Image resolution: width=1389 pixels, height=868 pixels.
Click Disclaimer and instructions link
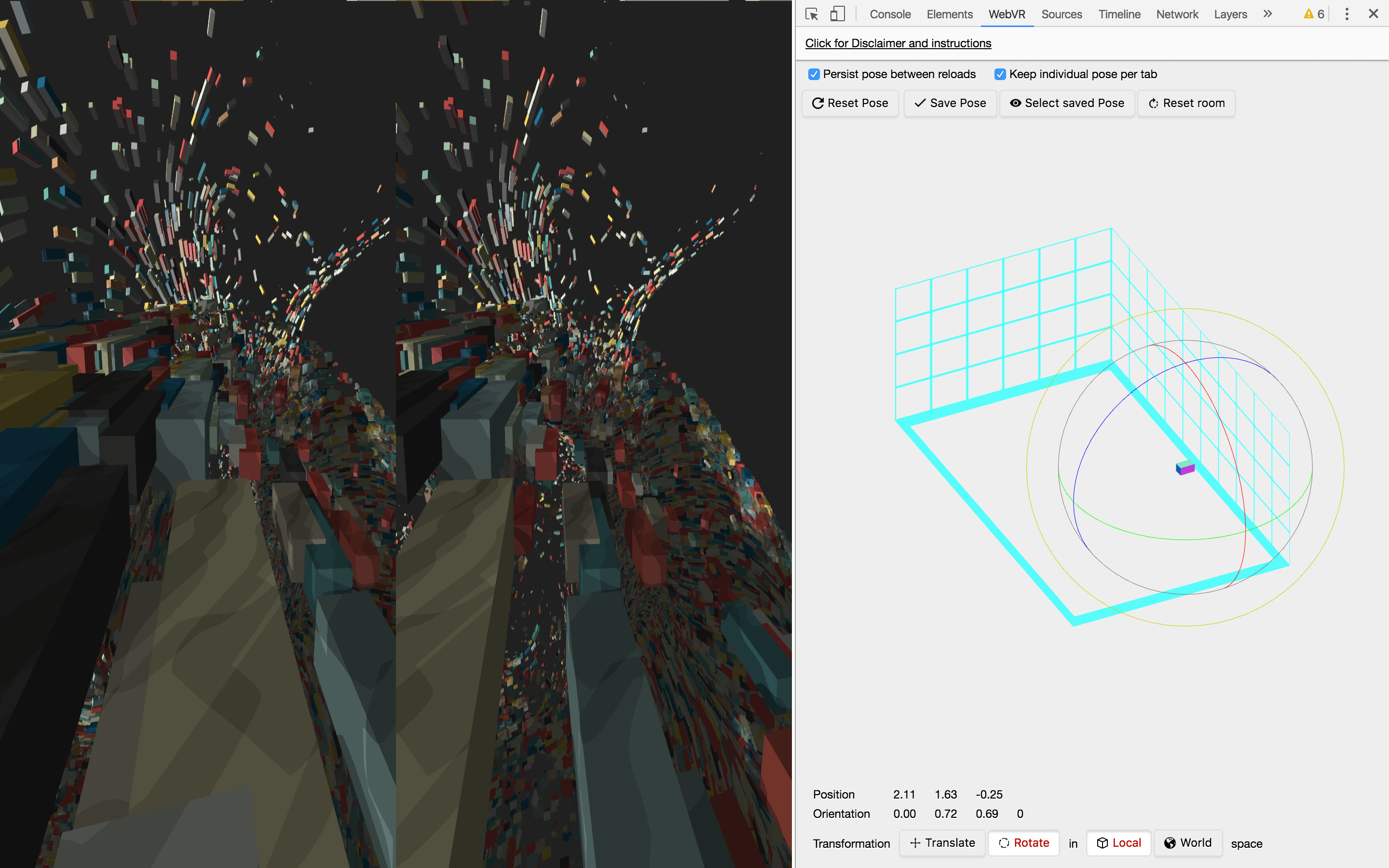[x=898, y=43]
